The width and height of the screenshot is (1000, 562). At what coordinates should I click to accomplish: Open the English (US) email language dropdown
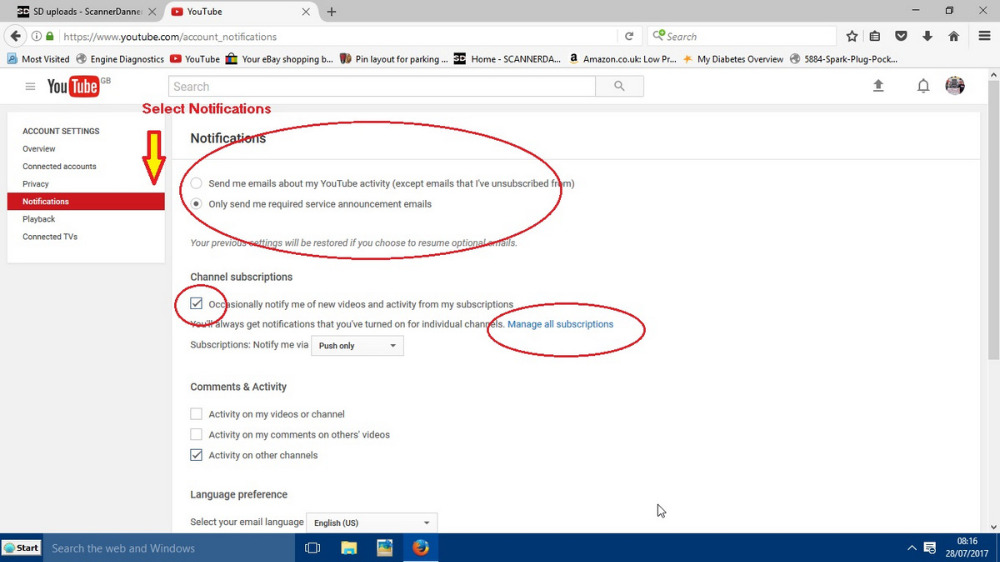click(371, 523)
